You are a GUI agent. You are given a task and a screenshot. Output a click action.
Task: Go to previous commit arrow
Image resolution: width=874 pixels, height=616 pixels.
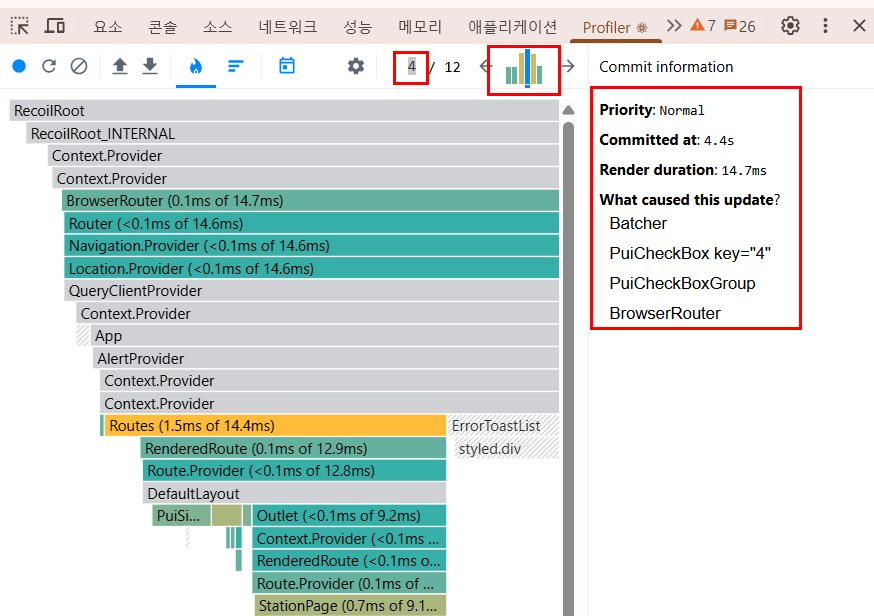[485, 66]
